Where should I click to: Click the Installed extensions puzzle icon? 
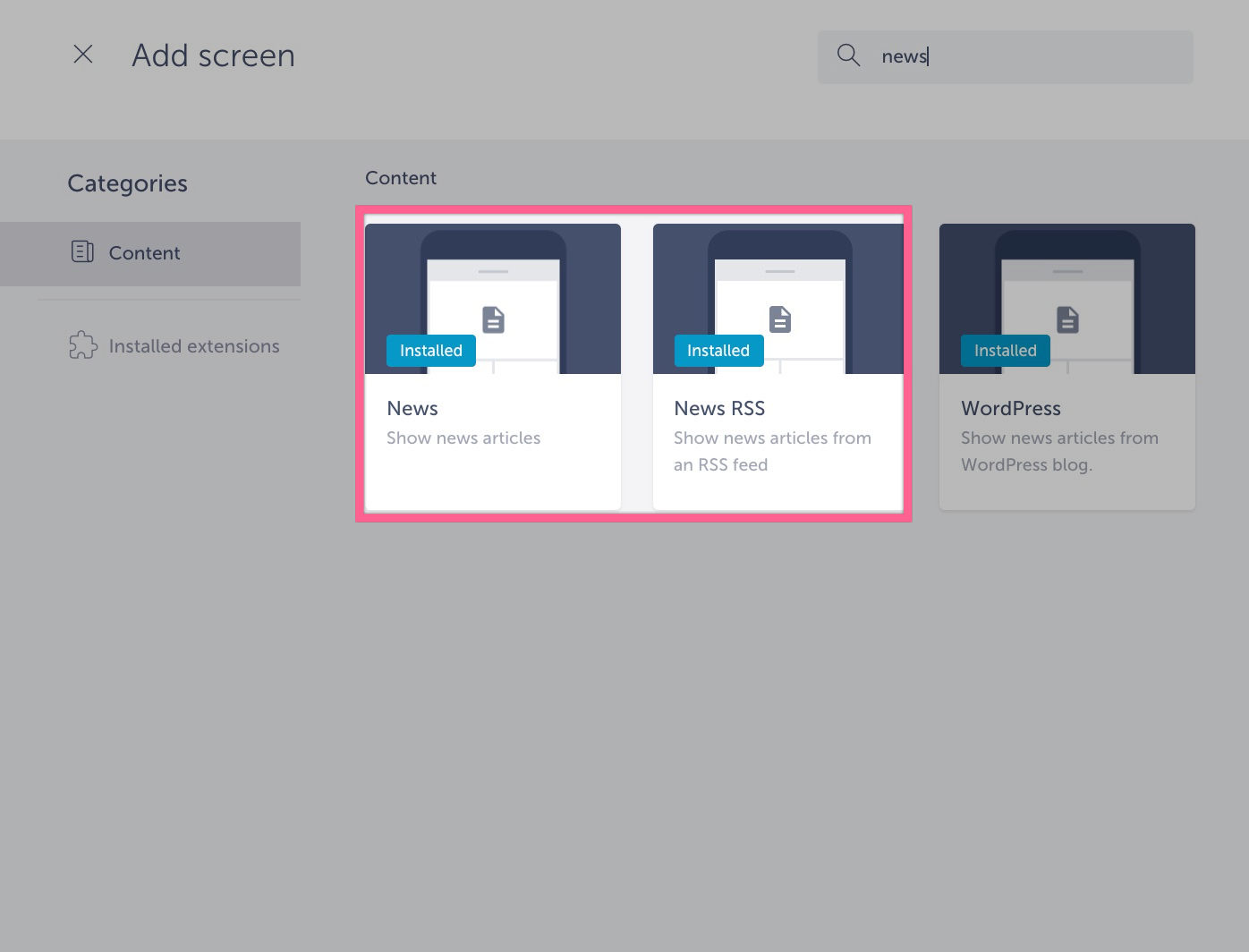coord(82,345)
